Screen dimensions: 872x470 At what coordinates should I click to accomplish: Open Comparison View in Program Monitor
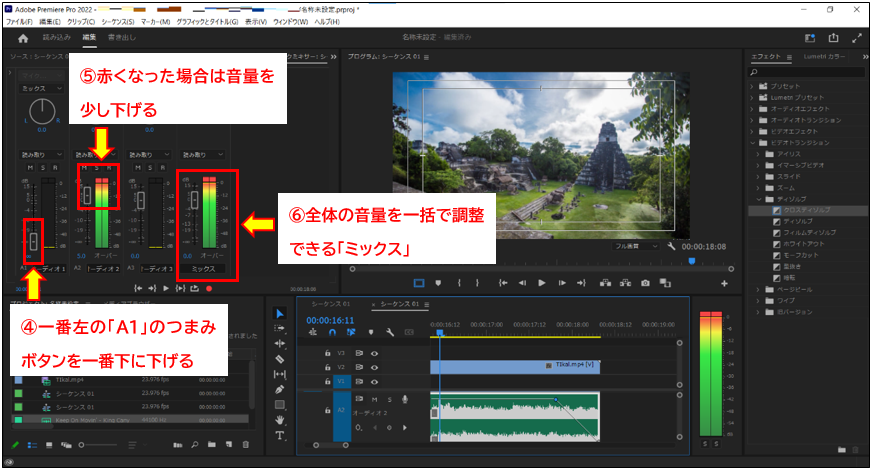tap(665, 283)
